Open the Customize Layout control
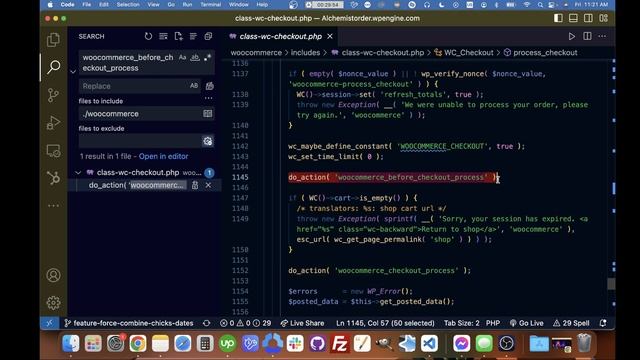This screenshot has width=640, height=360. pyautogui.click(x=603, y=18)
